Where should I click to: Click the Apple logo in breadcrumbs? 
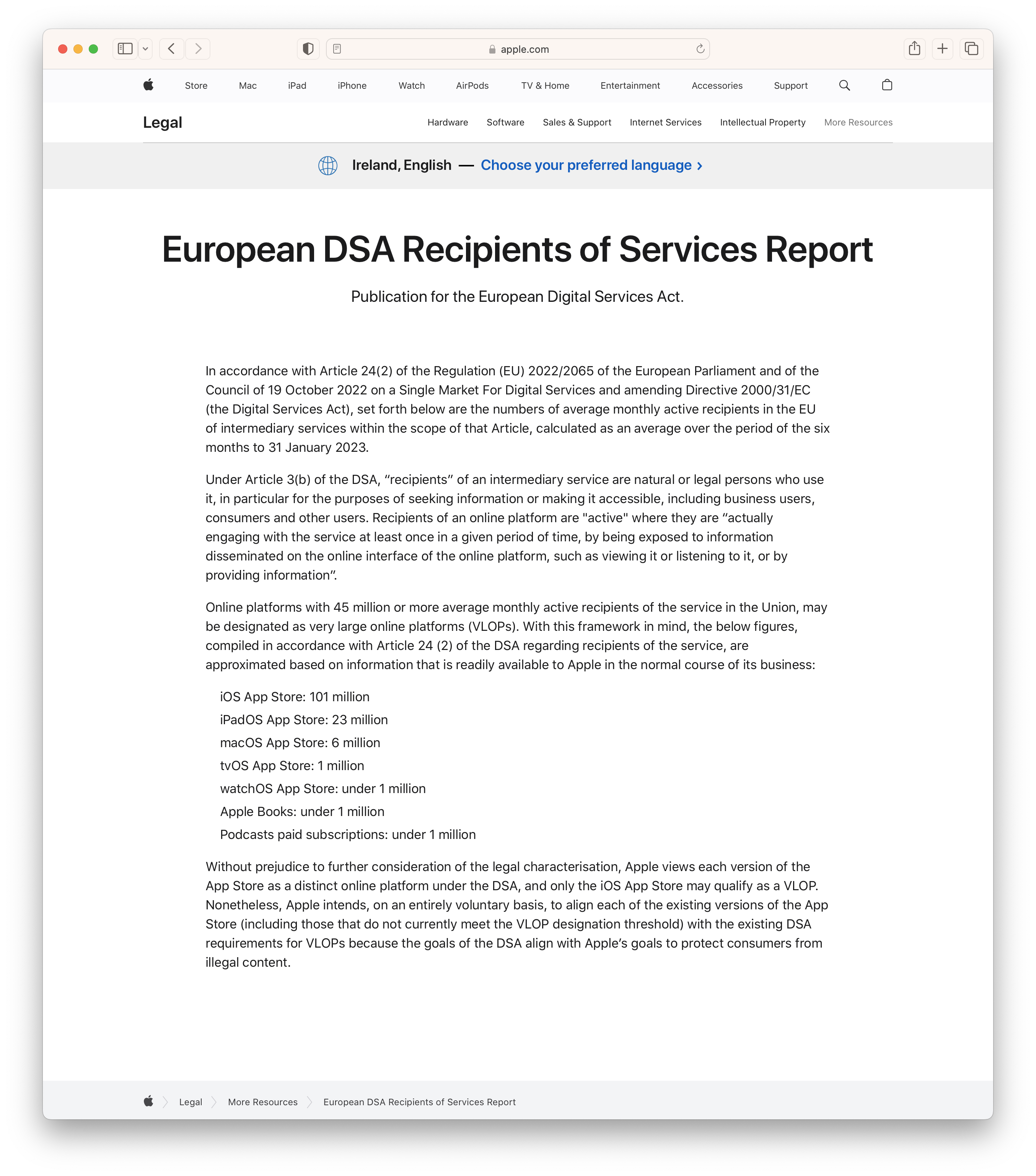(x=148, y=1101)
